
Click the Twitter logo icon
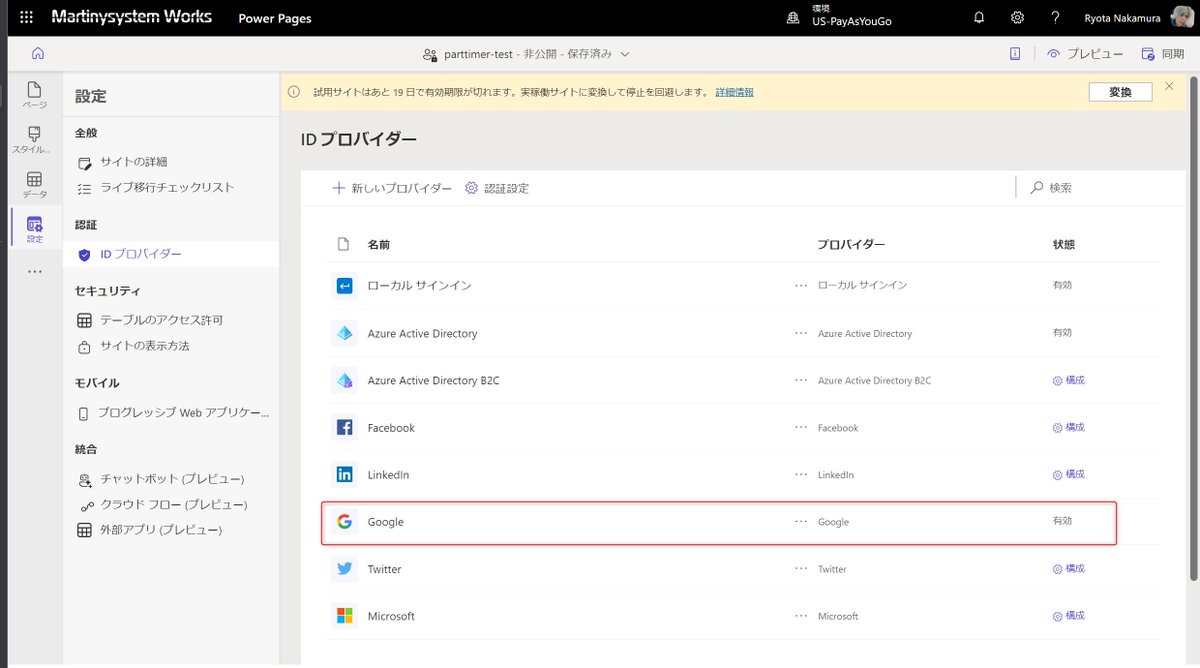point(344,569)
